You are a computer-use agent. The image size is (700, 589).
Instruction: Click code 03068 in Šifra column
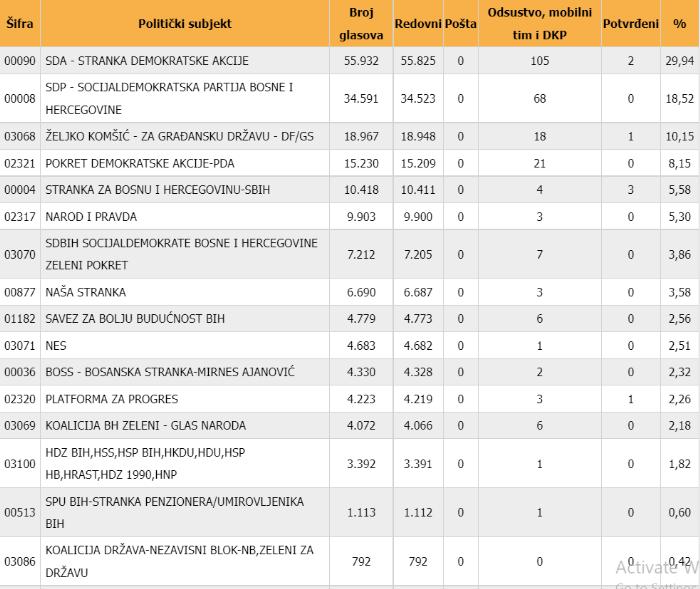tap(20, 136)
